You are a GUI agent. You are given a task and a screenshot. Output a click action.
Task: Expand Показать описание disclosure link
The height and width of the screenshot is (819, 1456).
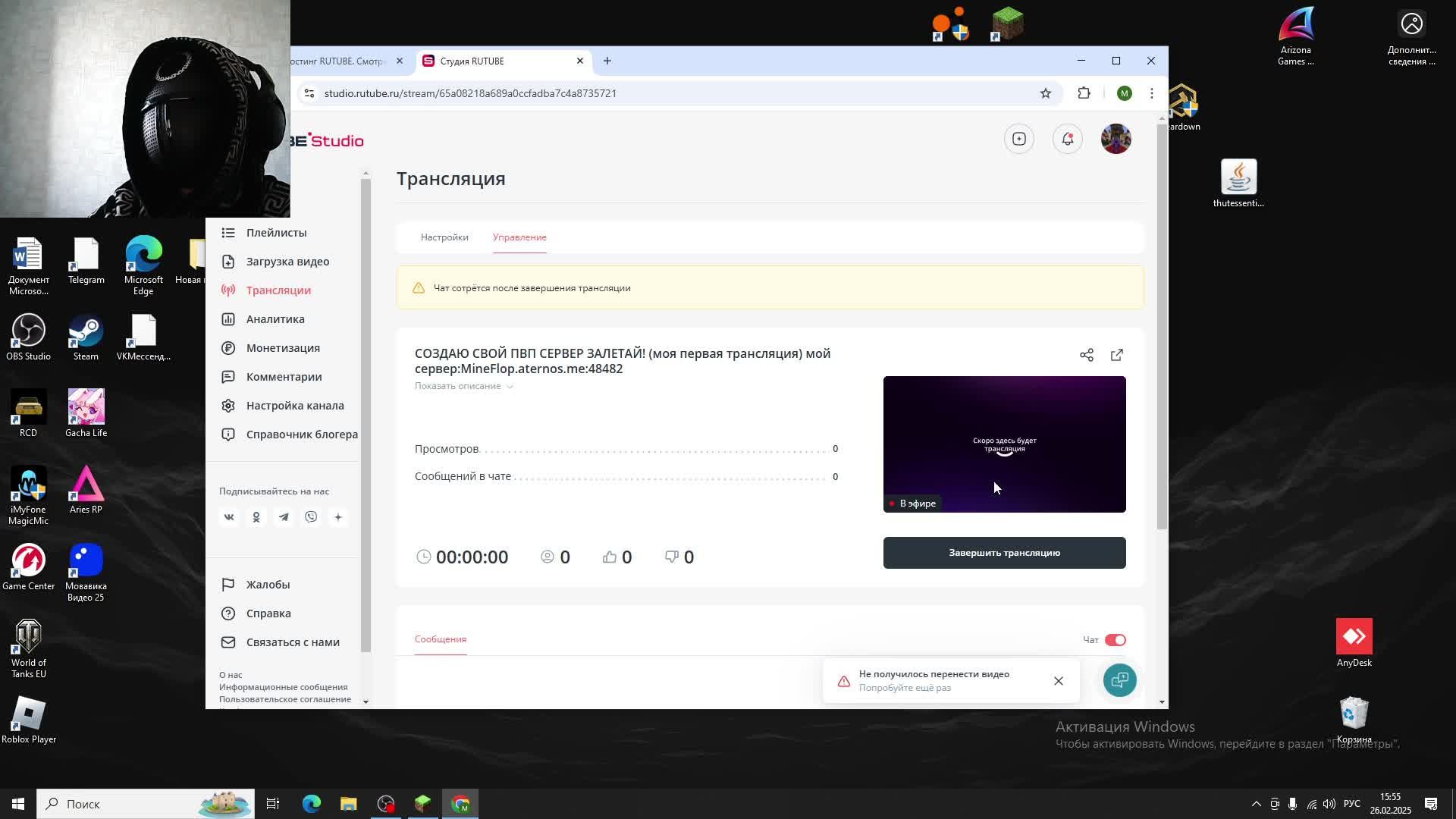tap(463, 386)
